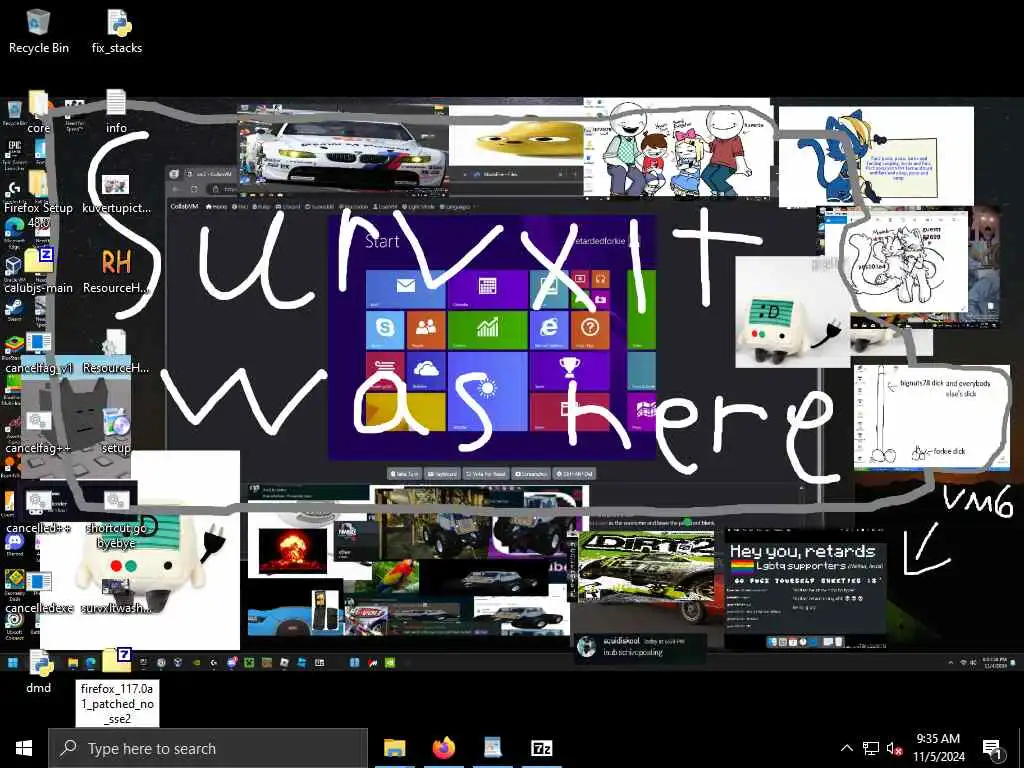Show hidden system tray icons
1024x768 pixels.
[846, 748]
